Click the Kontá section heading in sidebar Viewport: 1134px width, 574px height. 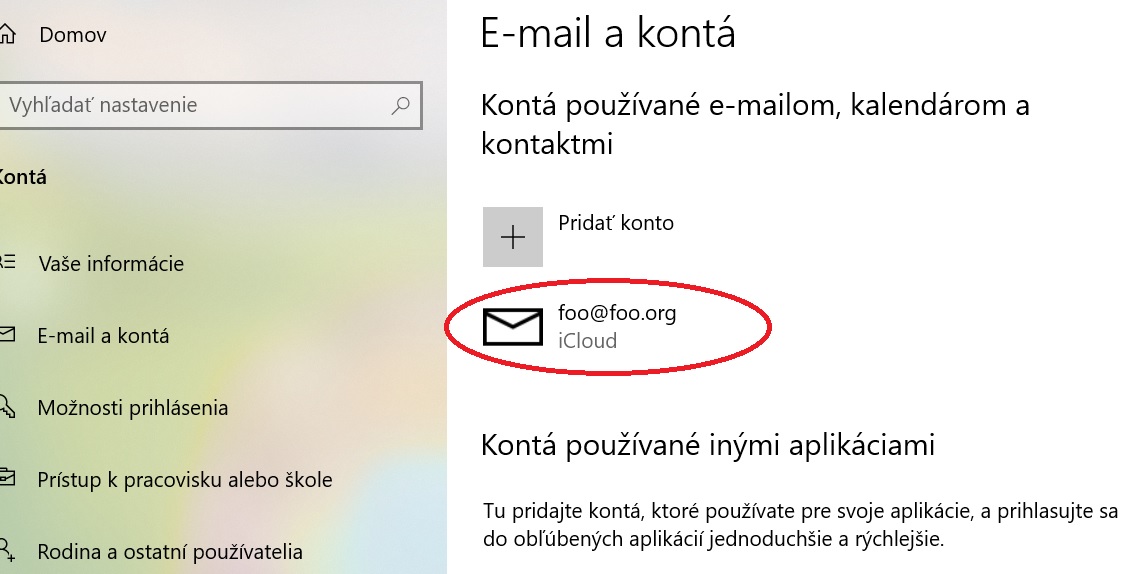(x=23, y=177)
